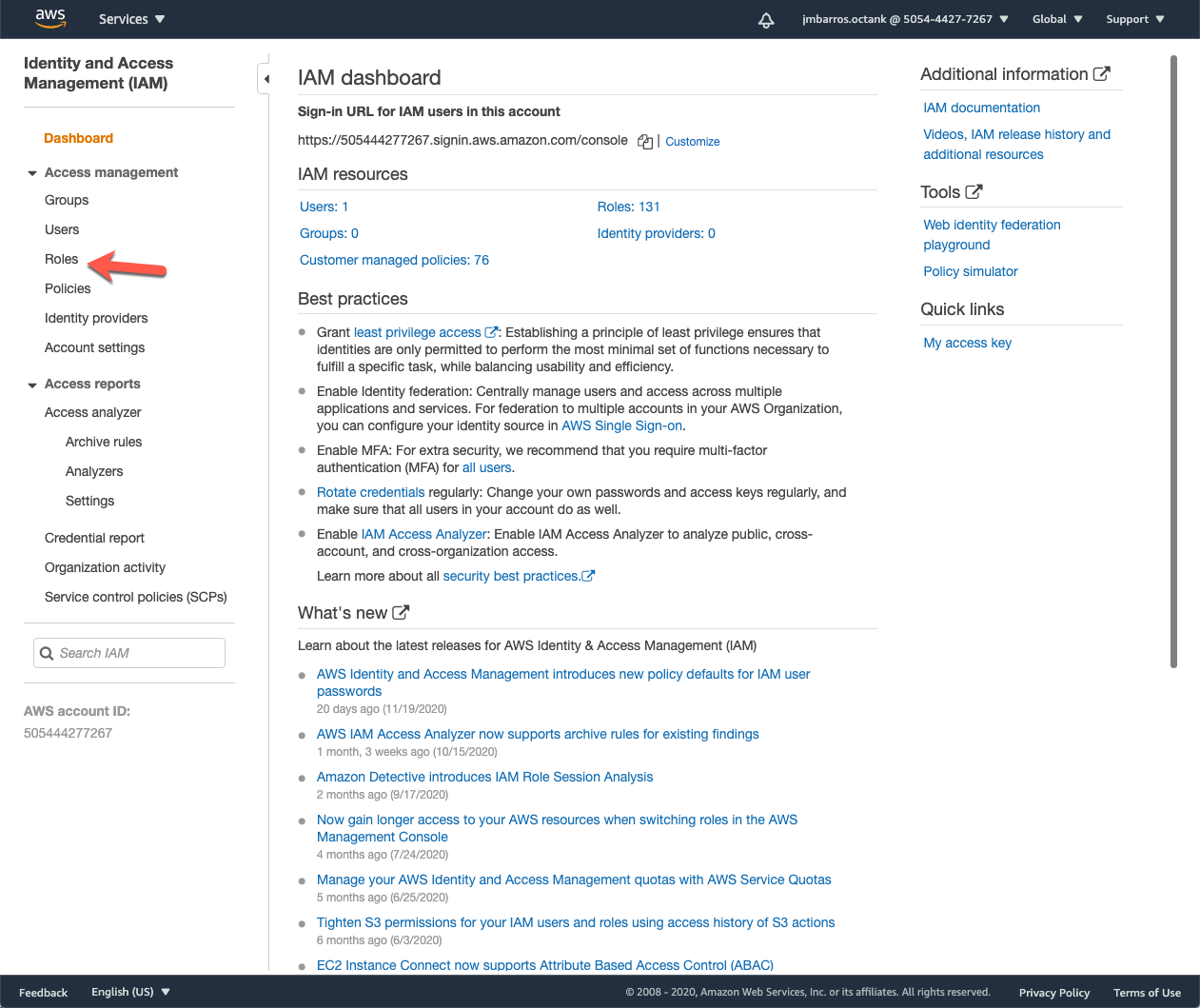
Task: Open the least privilege access link
Action: pos(417,332)
